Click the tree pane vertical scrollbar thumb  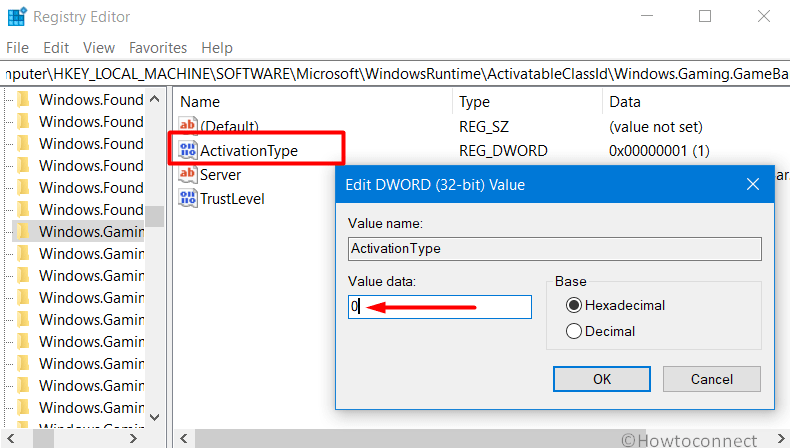155,216
